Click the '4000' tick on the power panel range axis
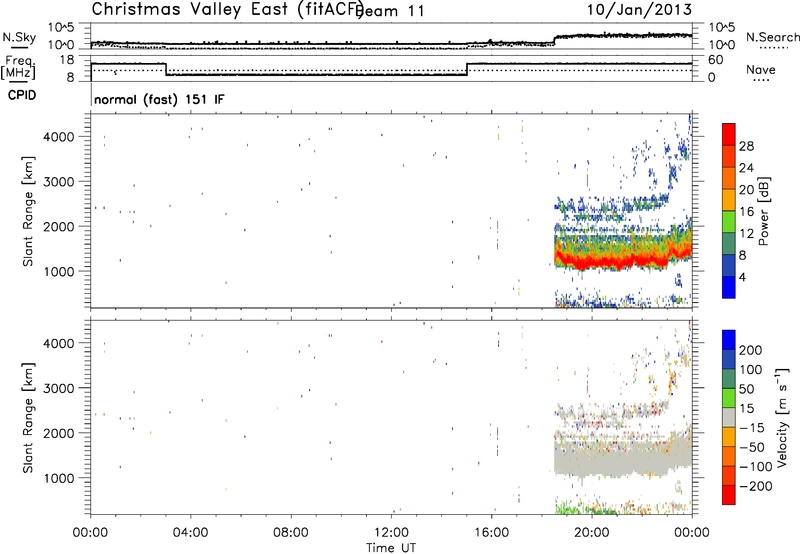 coord(59,137)
